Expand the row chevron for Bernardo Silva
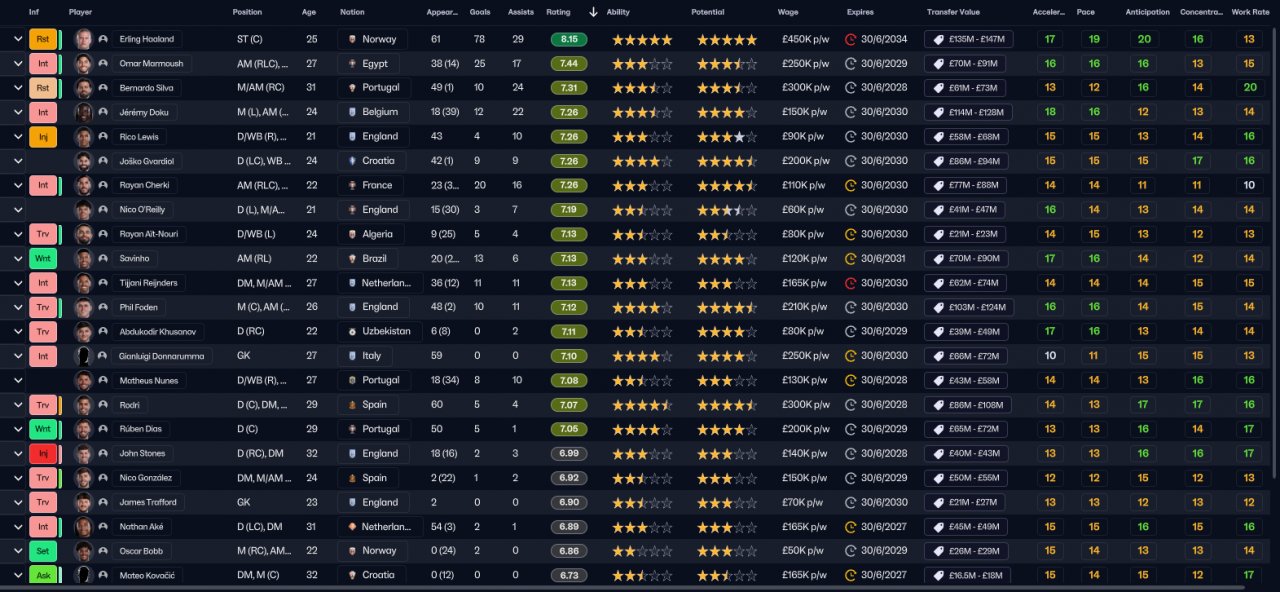The width and height of the screenshot is (1280, 592). point(17,88)
